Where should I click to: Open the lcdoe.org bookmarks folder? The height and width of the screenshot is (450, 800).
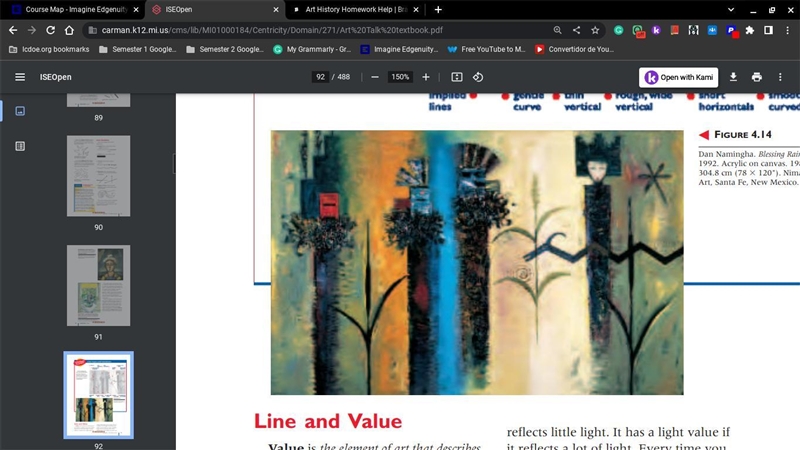point(49,49)
